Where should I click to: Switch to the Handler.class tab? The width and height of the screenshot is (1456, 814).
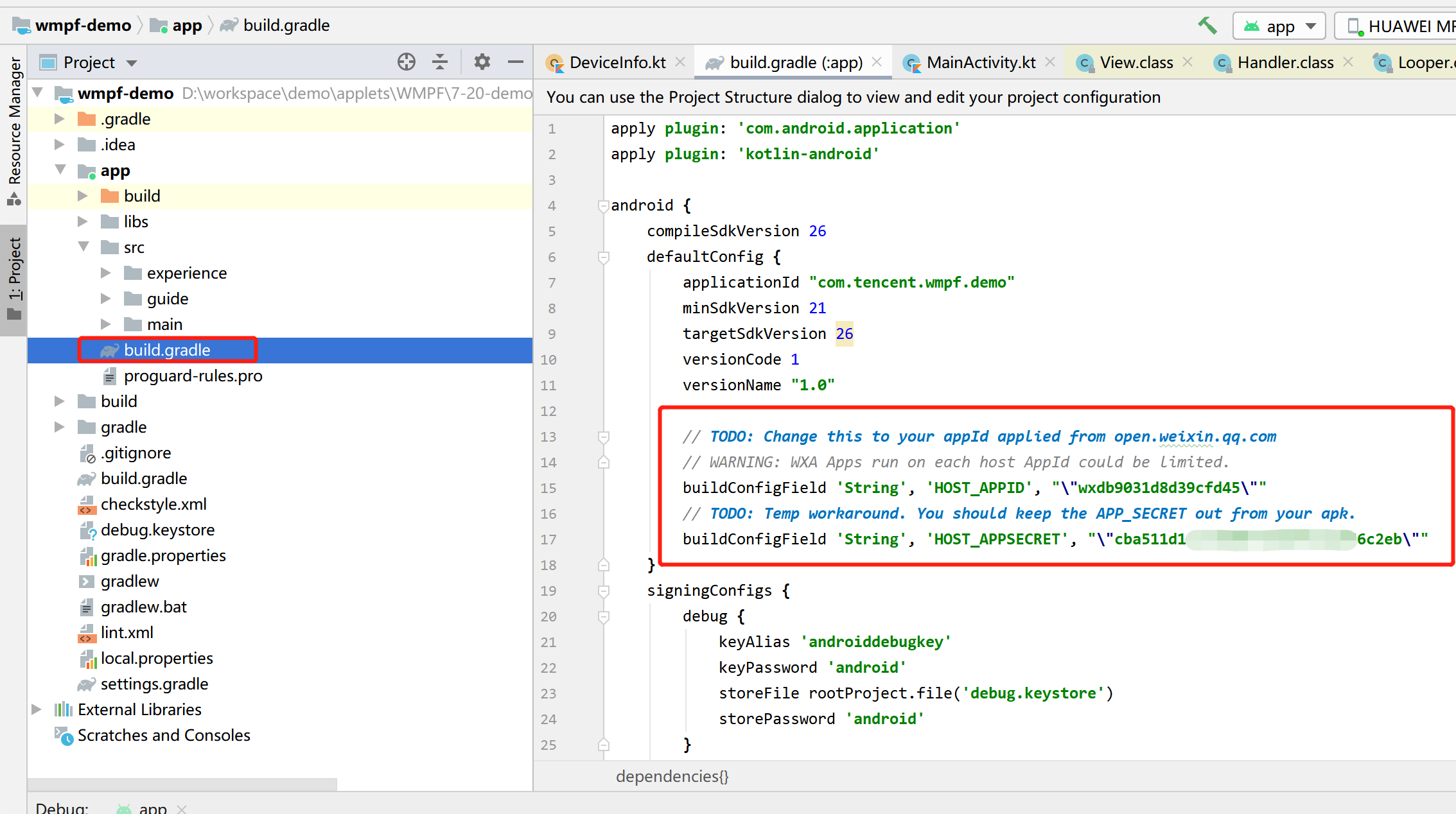[1285, 63]
